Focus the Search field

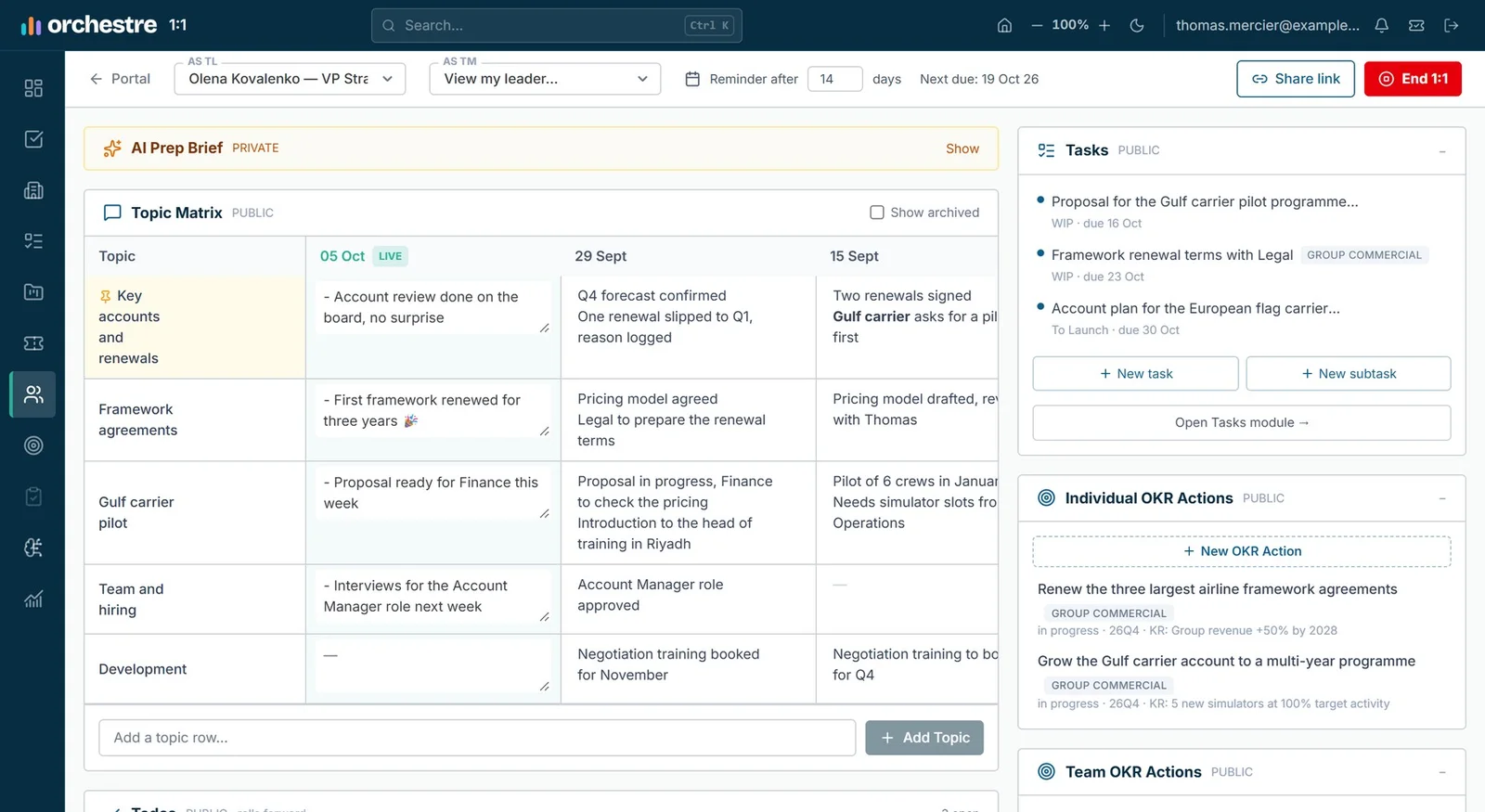557,26
